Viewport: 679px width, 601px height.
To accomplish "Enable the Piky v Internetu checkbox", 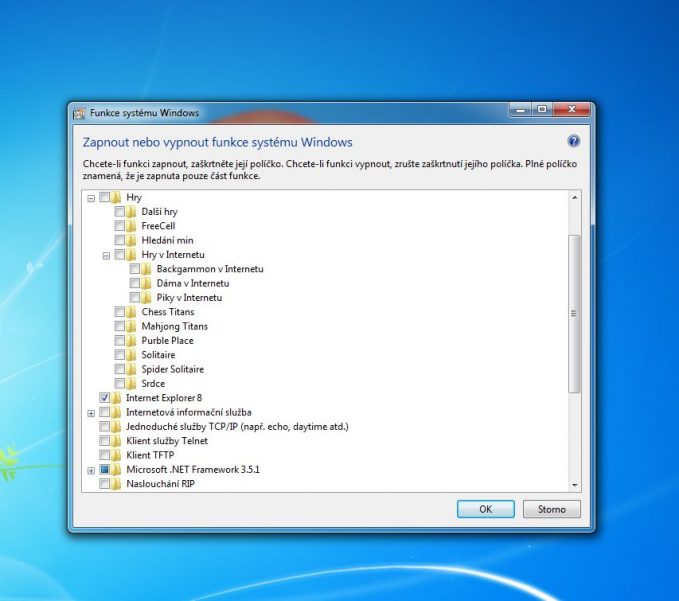I will (x=135, y=297).
